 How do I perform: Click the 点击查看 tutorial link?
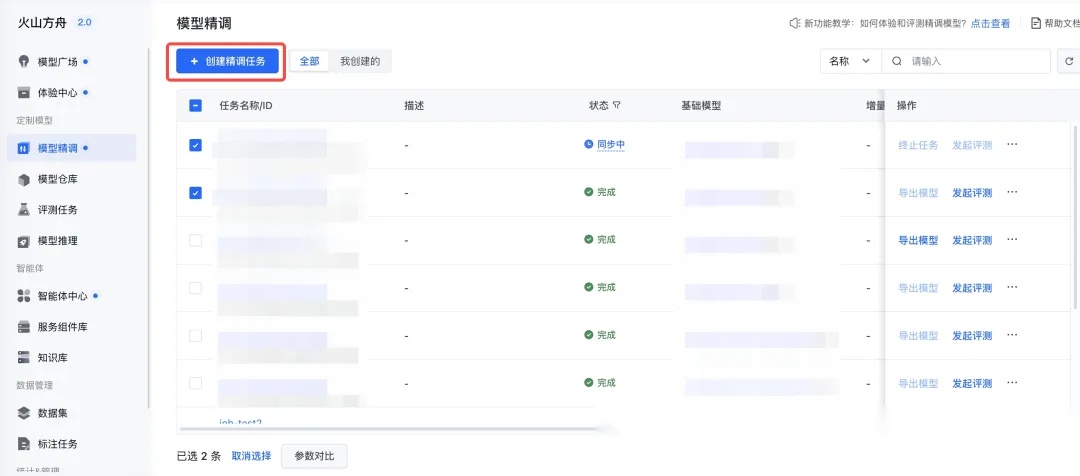(990, 23)
